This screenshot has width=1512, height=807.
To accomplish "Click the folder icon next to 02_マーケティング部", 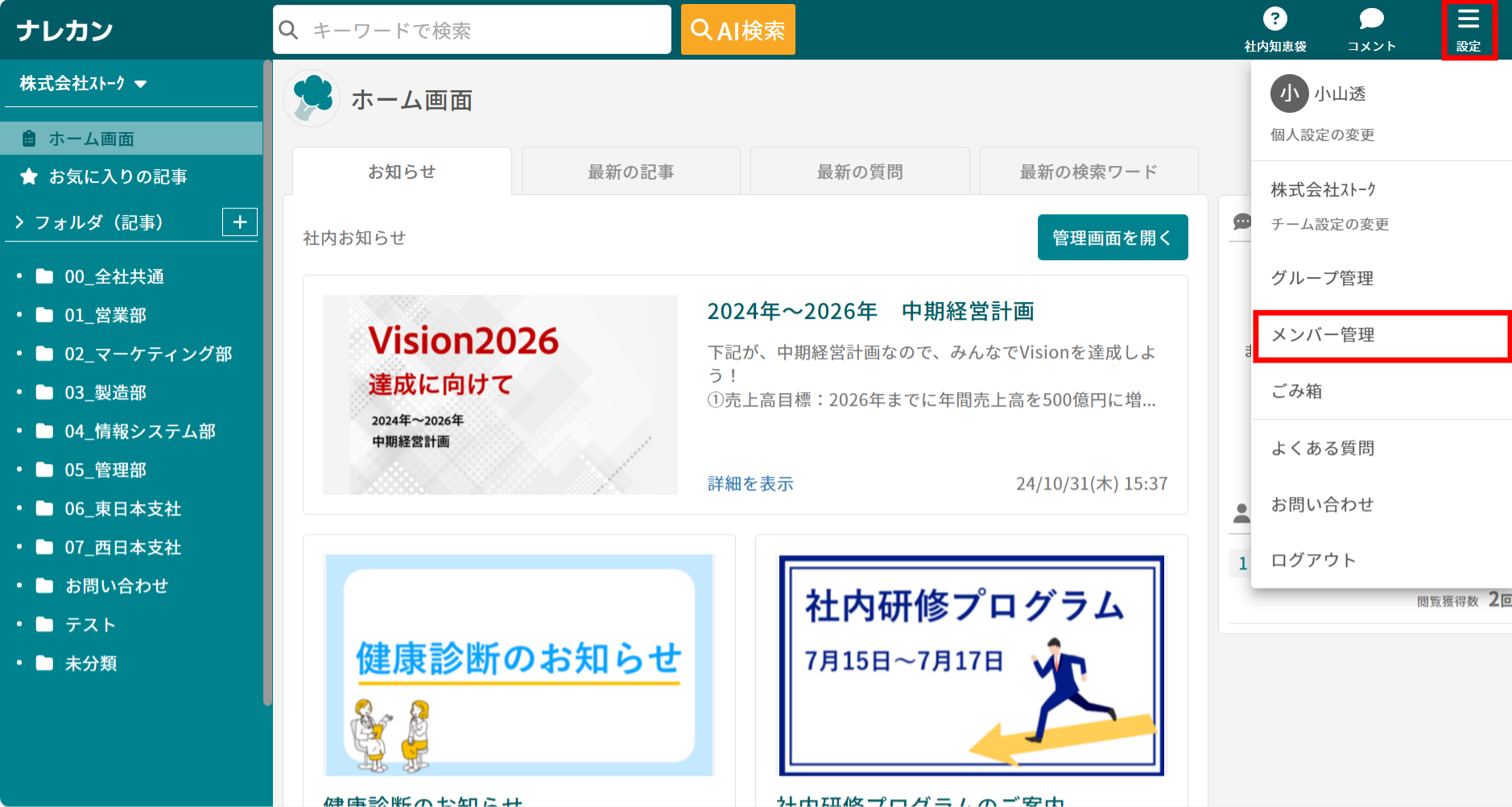I will pos(46,354).
